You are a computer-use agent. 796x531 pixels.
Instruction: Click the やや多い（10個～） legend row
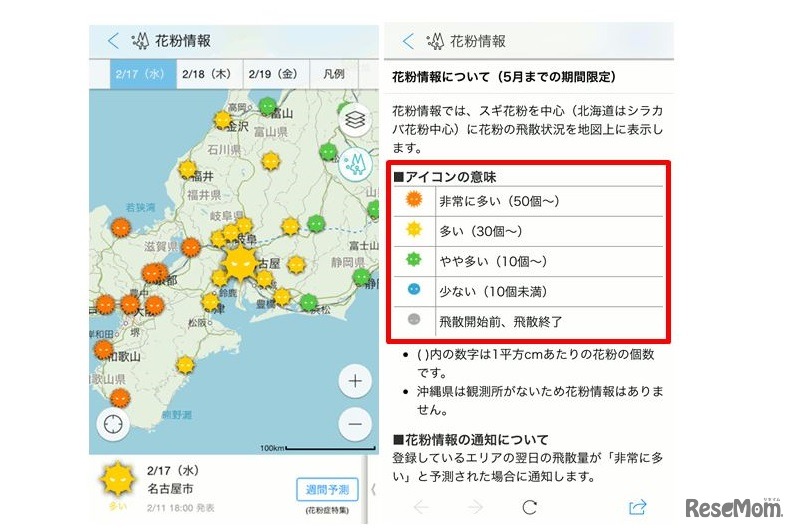point(528,261)
